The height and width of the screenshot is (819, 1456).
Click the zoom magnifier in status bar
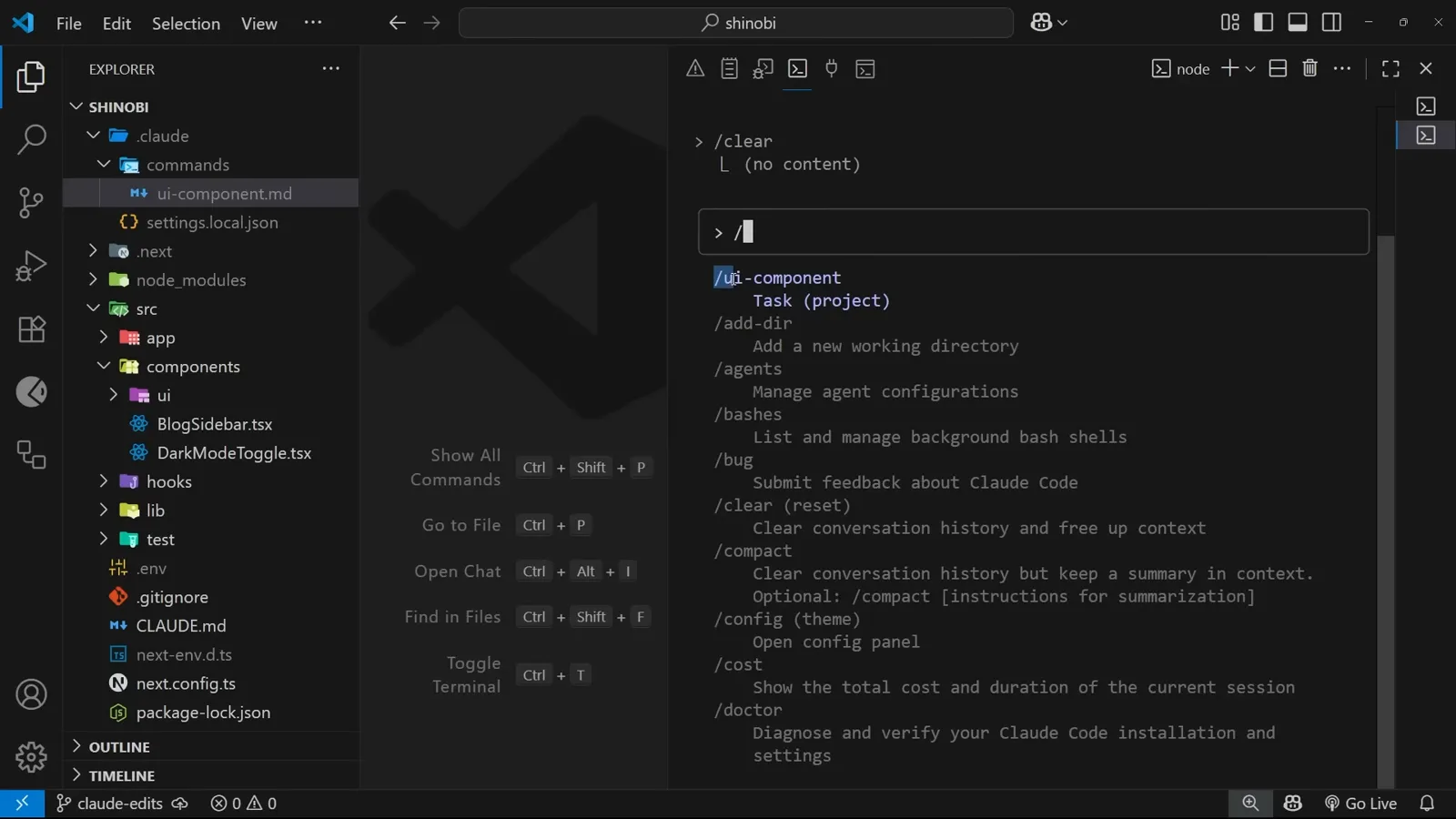(x=1250, y=804)
